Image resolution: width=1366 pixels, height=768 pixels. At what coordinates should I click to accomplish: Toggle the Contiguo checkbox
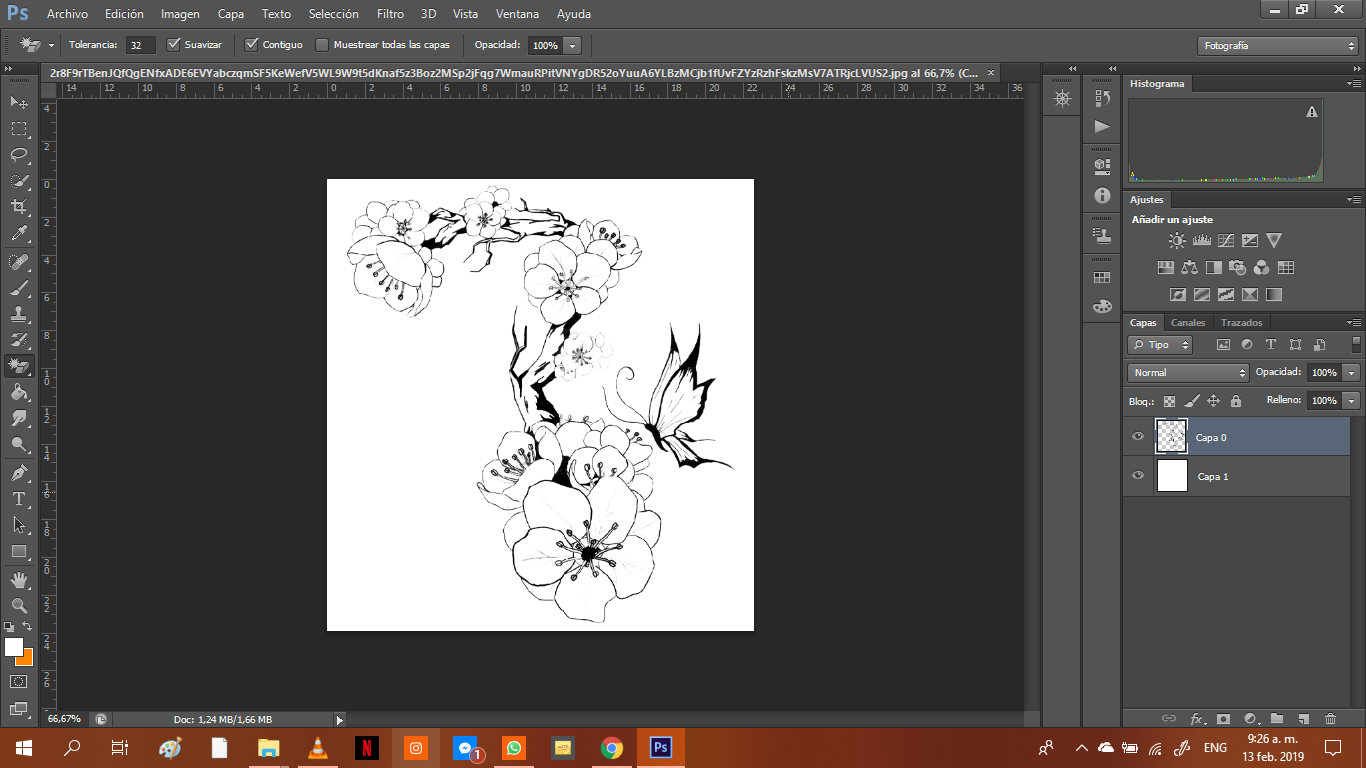[252, 45]
